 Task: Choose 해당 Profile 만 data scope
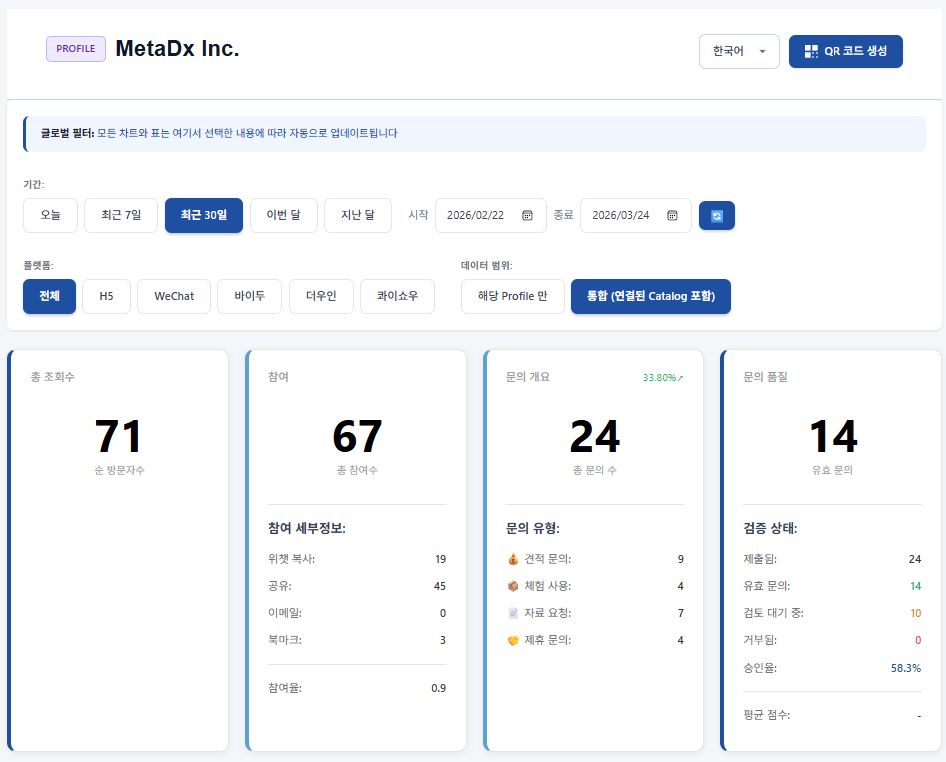pyautogui.click(x=512, y=297)
